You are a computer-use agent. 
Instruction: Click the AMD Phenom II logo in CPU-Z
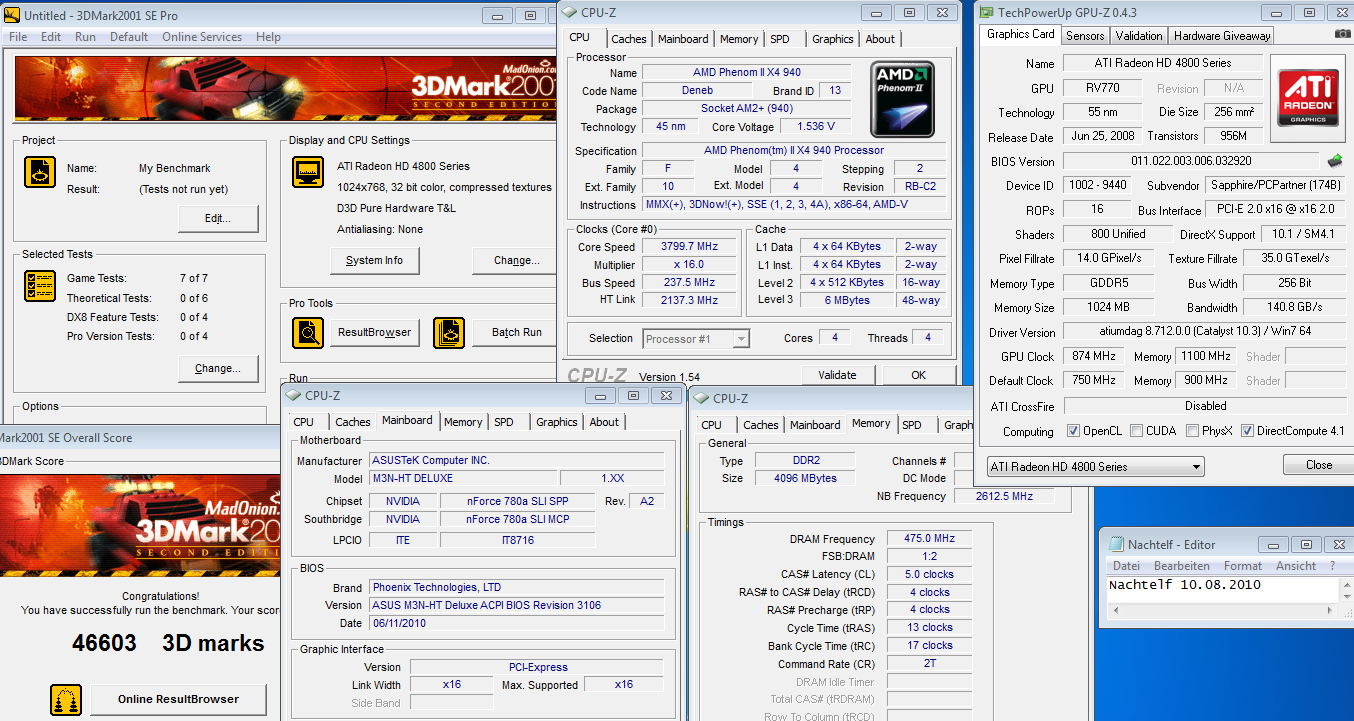click(902, 100)
